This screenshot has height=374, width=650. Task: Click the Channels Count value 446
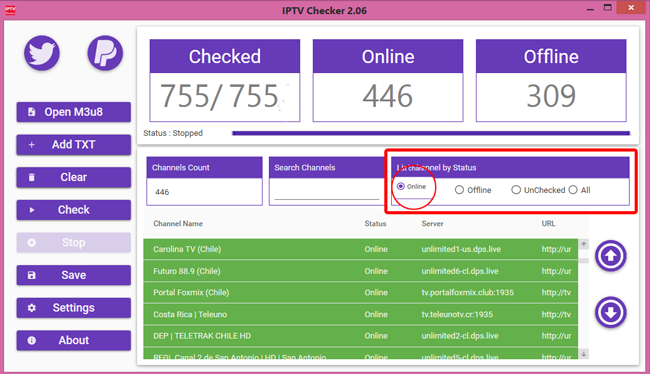coord(162,192)
